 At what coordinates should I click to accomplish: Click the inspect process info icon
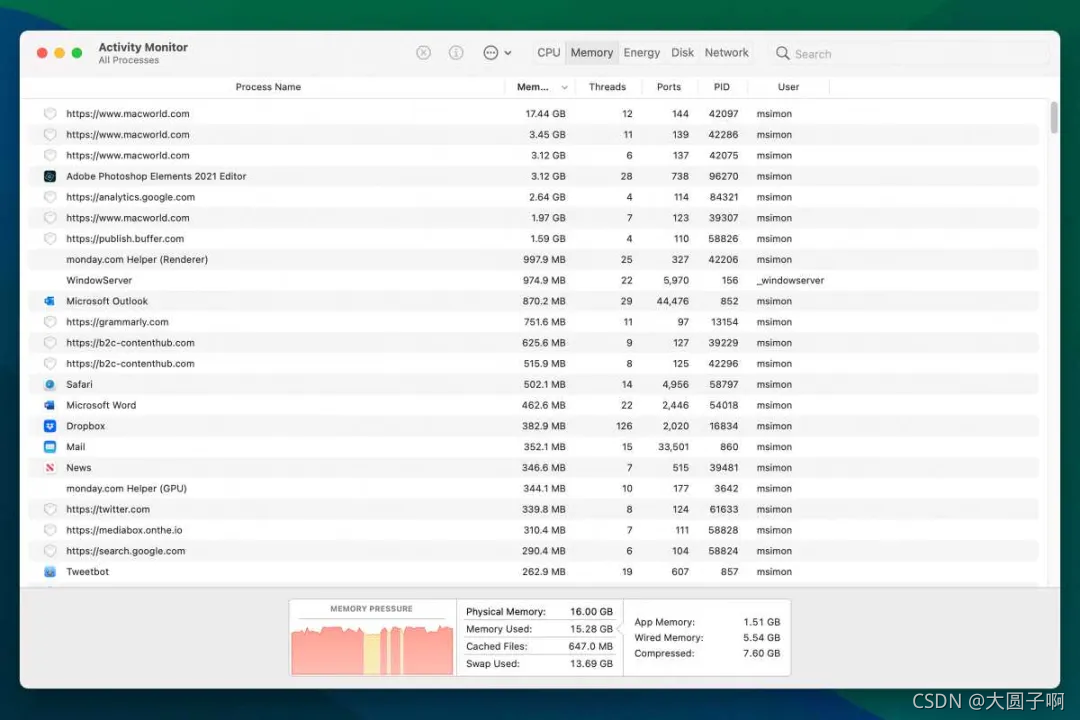click(456, 53)
